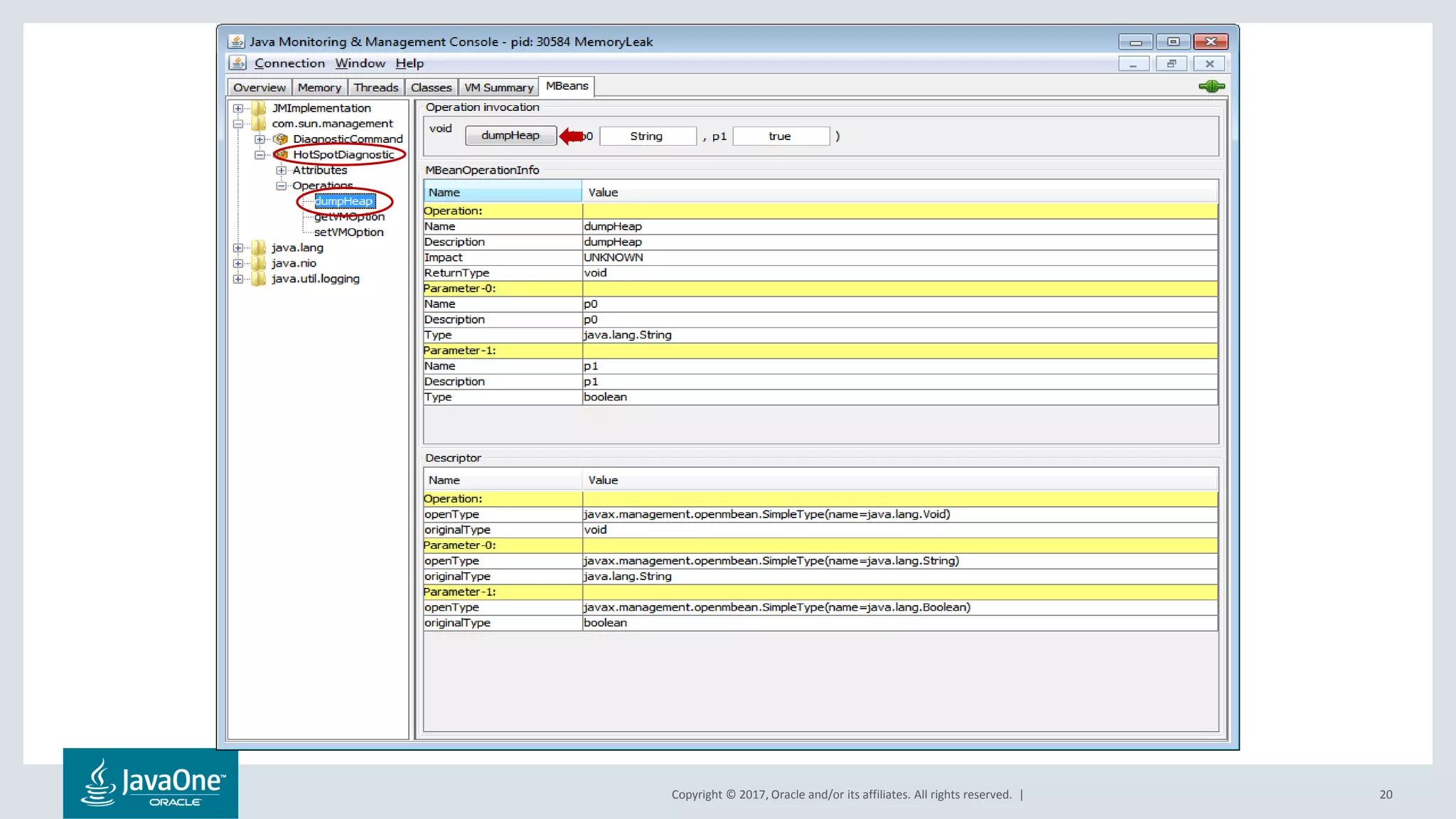Restore the inner console window

coord(1172,64)
